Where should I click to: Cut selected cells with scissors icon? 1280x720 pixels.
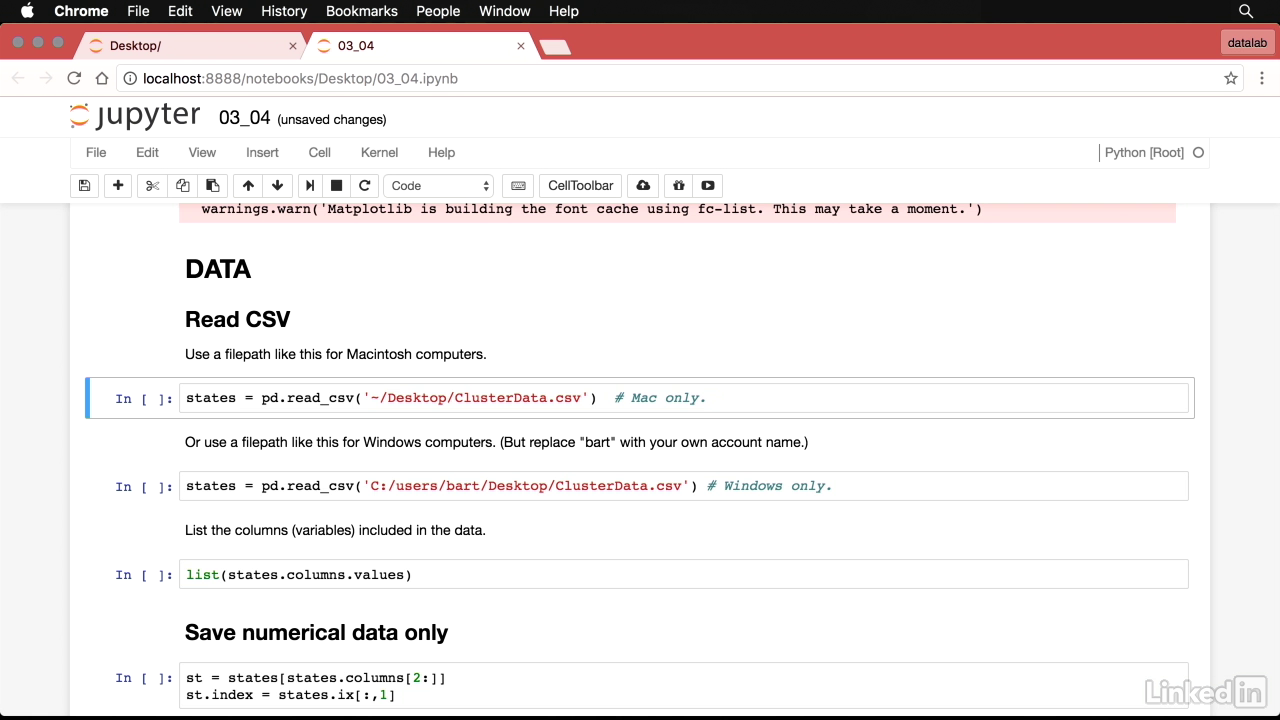coord(152,185)
